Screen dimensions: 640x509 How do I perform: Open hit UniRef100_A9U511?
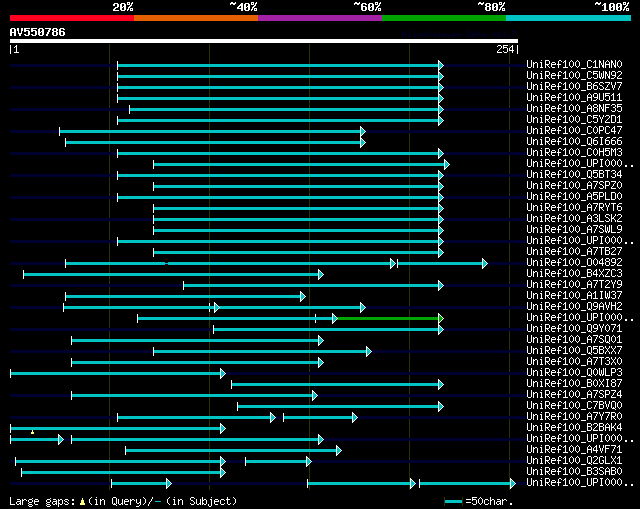pos(574,98)
